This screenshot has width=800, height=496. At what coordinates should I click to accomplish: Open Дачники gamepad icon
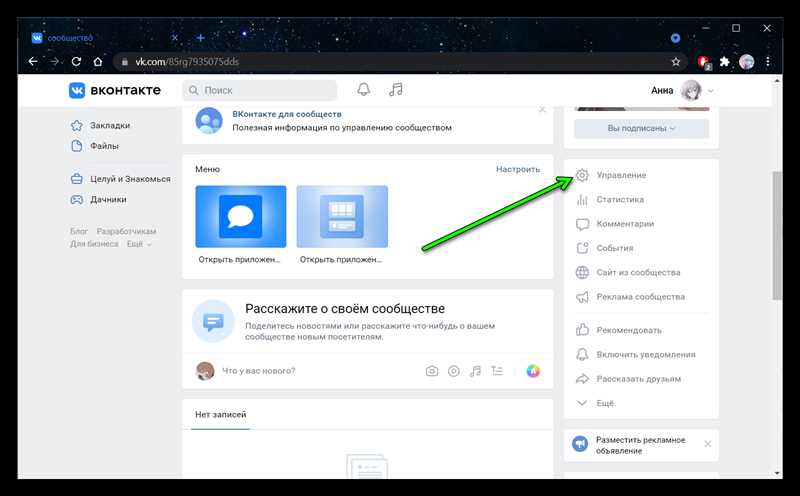point(77,200)
